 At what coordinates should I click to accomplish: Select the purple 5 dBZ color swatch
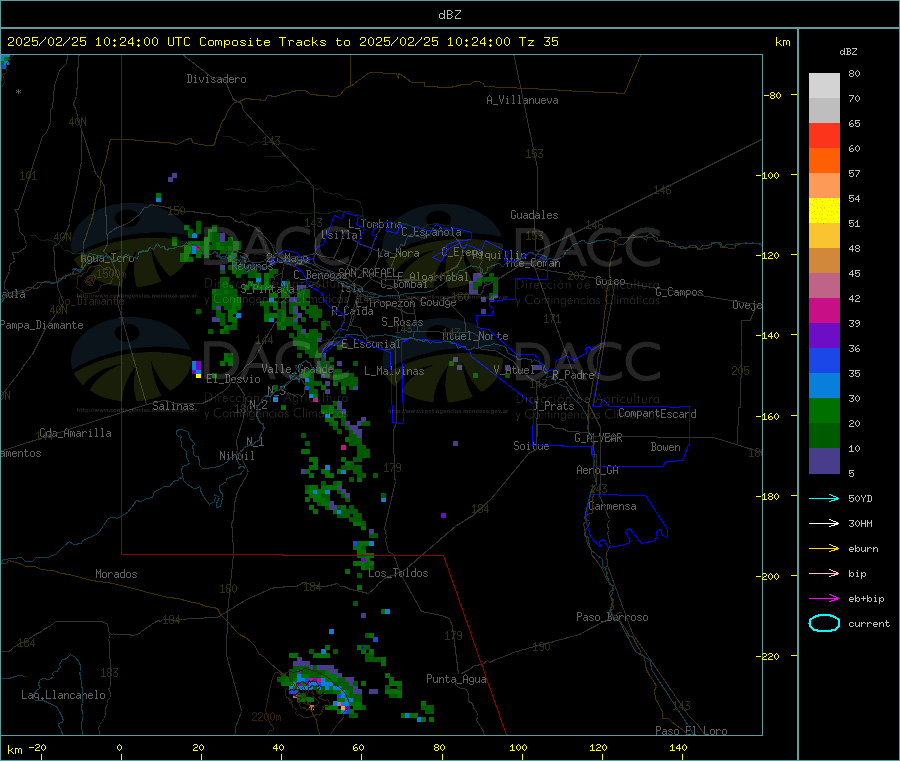click(824, 461)
